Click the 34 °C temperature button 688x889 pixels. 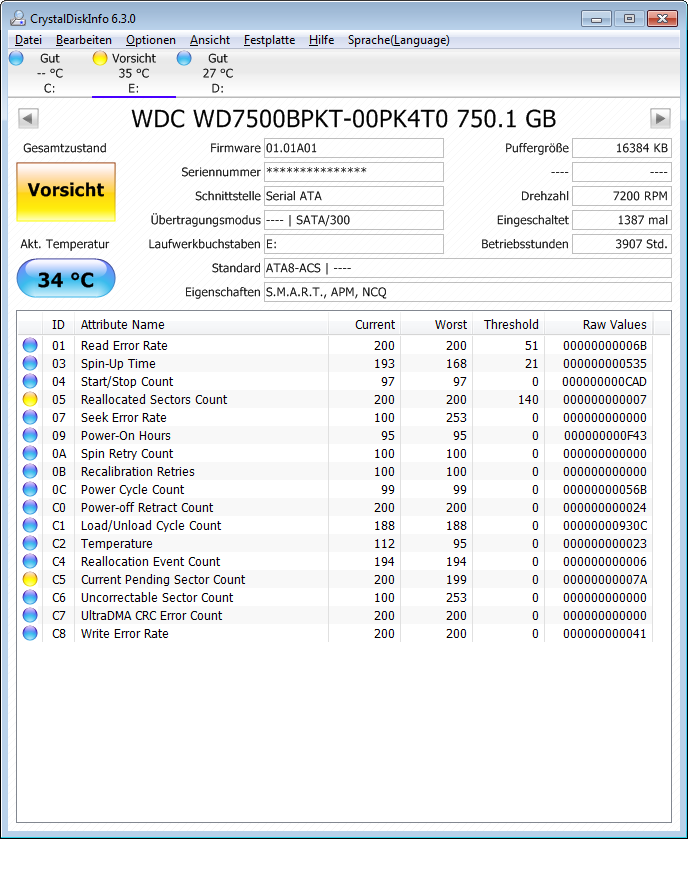point(66,278)
